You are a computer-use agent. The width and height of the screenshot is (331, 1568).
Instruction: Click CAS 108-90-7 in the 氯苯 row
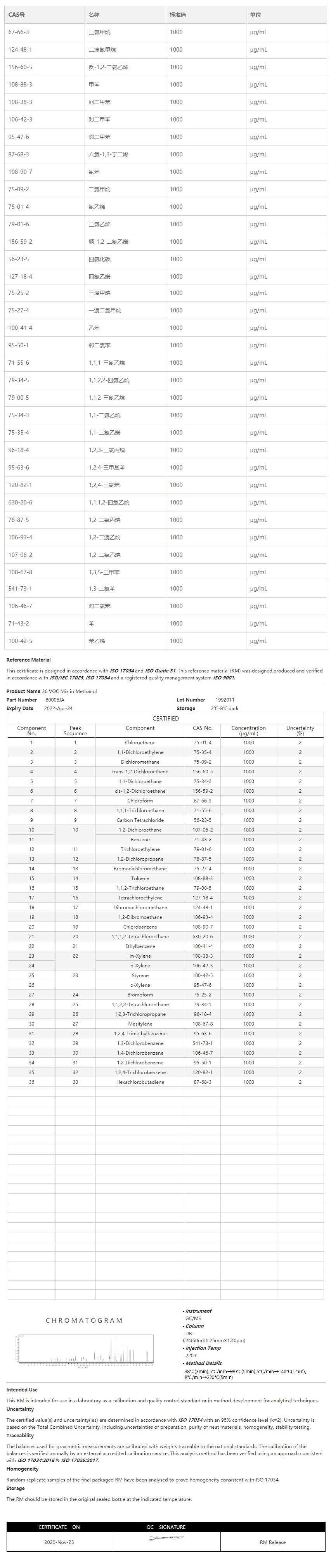tap(20, 172)
